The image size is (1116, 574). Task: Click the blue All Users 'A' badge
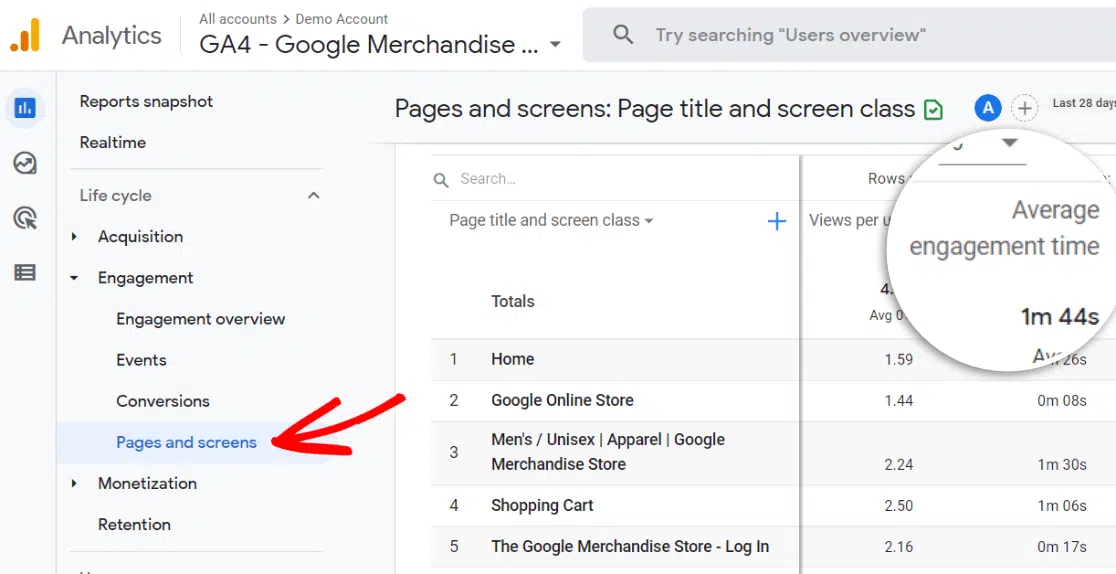pyautogui.click(x=988, y=108)
